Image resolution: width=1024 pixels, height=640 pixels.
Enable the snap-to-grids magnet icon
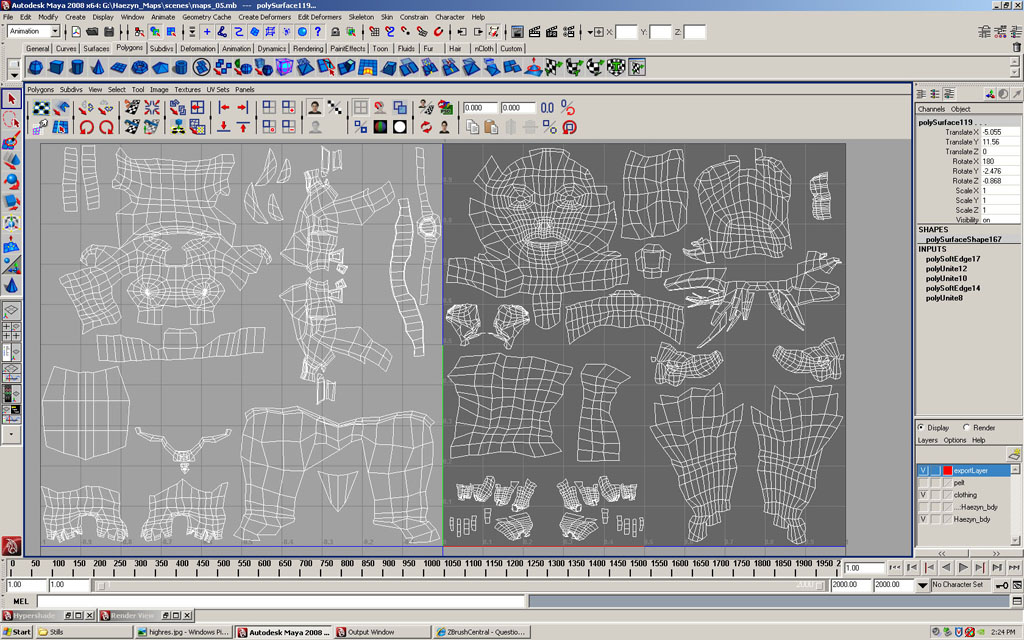379,106
